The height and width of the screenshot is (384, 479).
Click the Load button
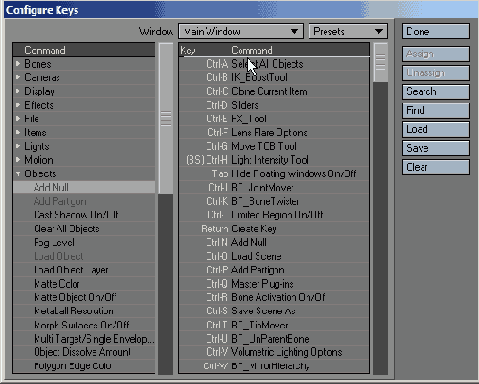(x=436, y=129)
